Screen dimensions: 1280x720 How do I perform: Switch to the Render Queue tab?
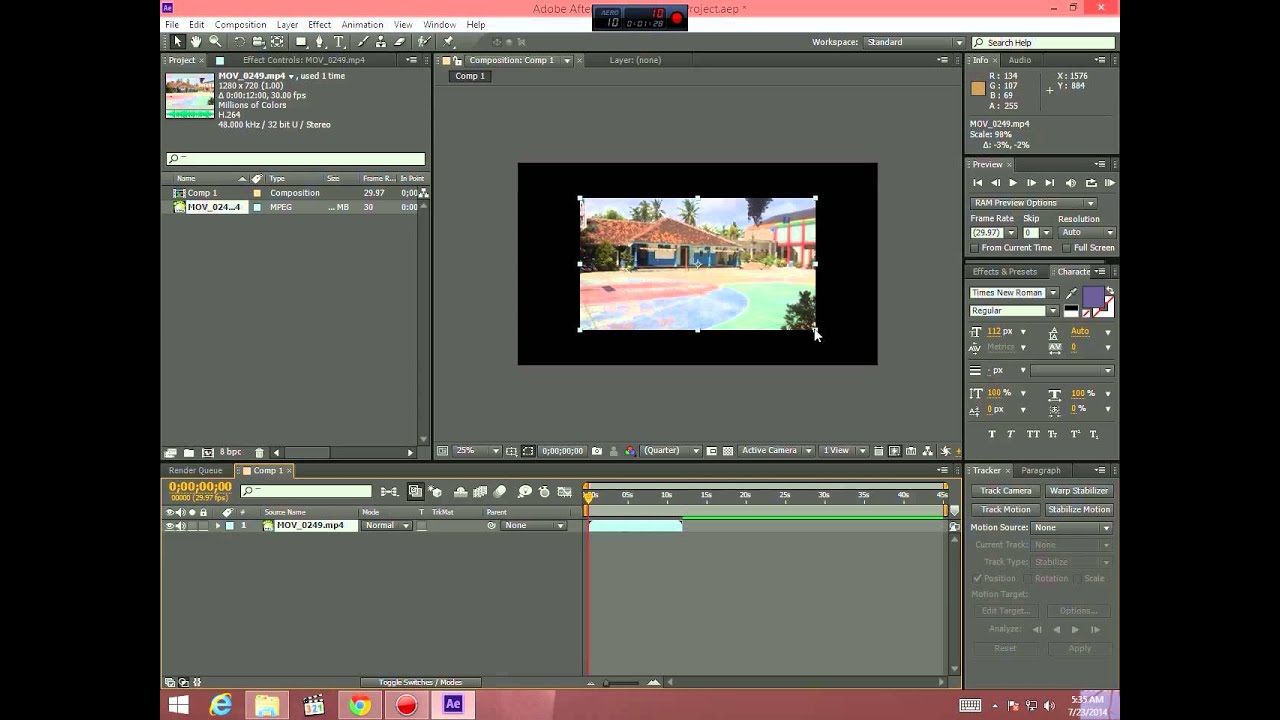(195, 470)
